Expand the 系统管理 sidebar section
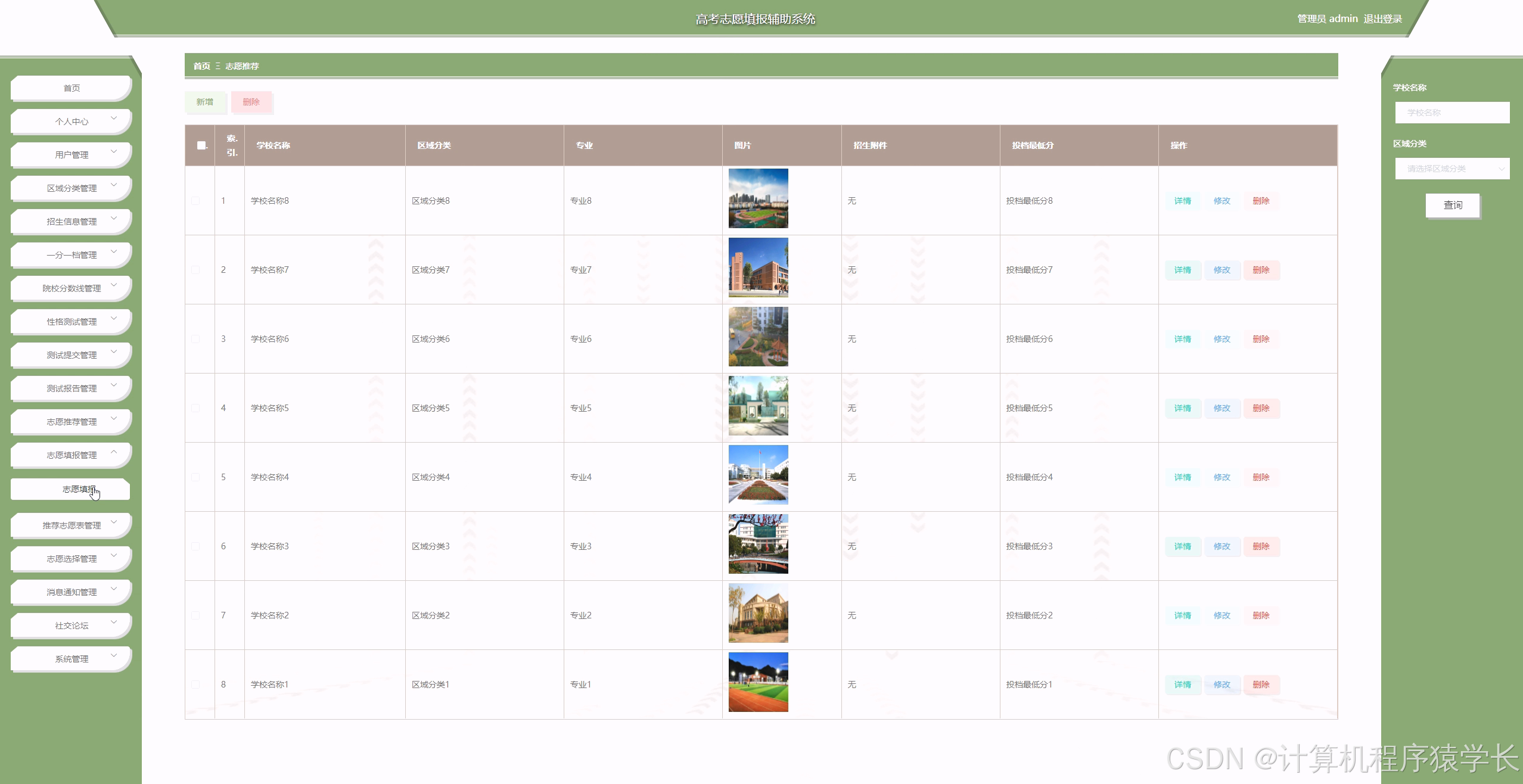Image resolution: width=1523 pixels, height=784 pixels. (x=72, y=659)
